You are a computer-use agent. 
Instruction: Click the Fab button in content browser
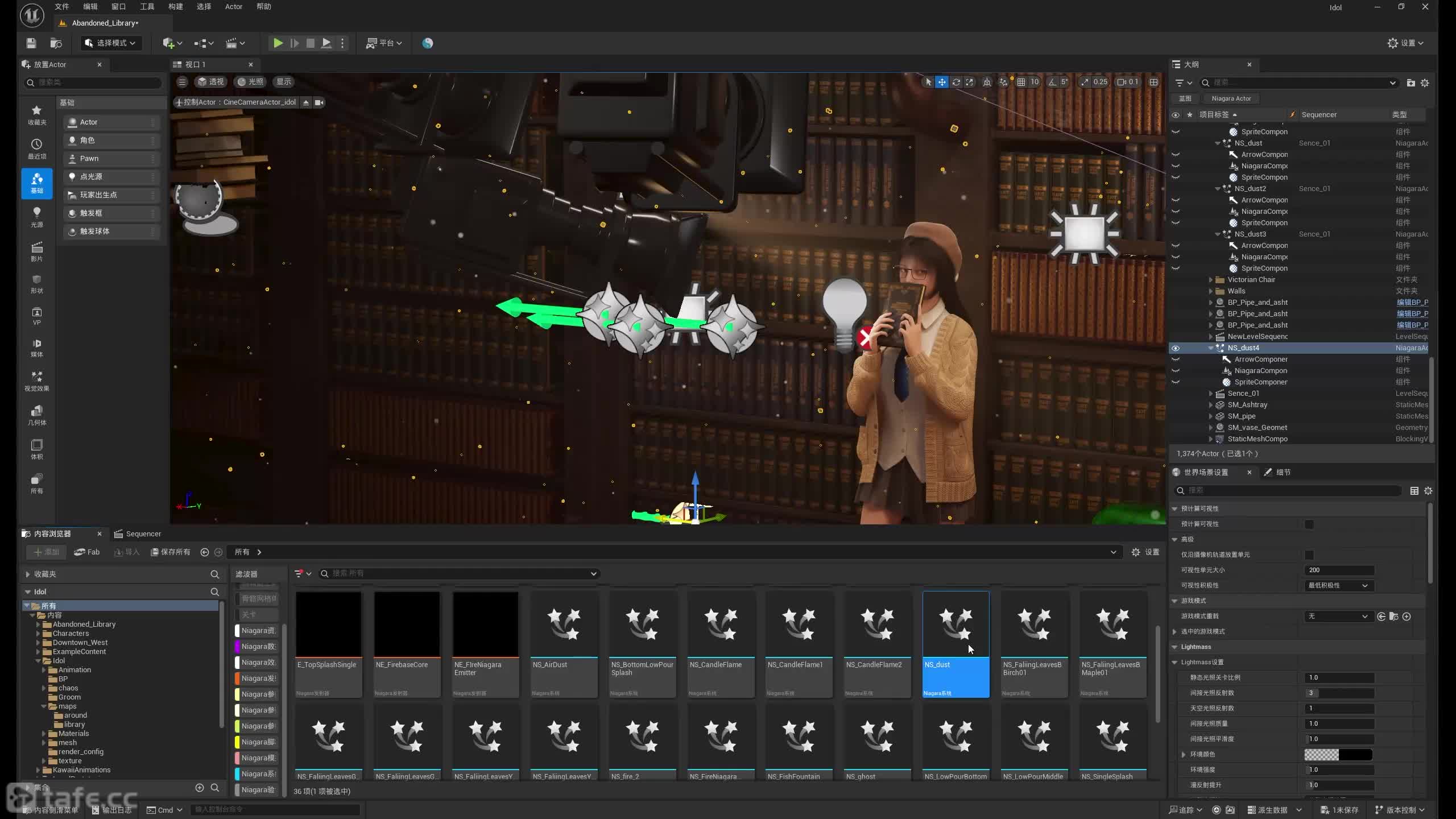point(86,552)
